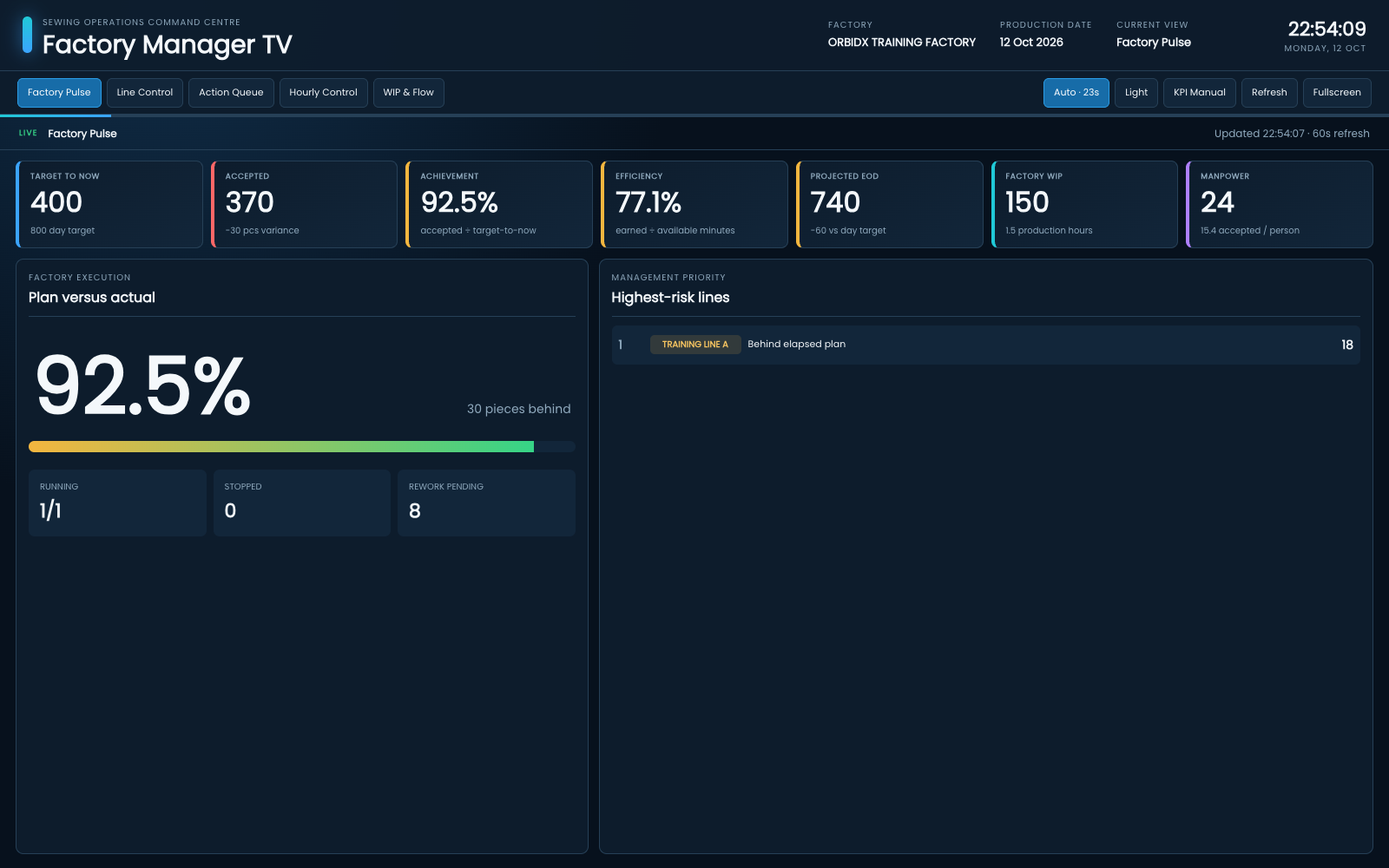
Task: Click the production date 12 Oct 2026
Action: tap(1031, 43)
